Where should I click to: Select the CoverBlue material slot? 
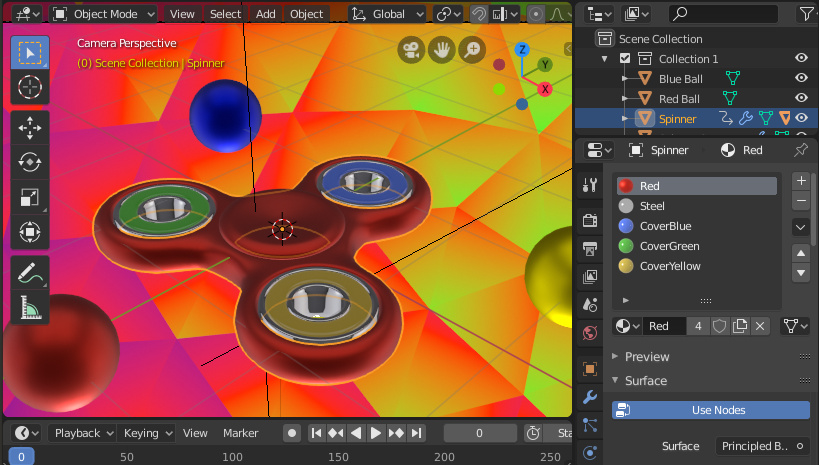(x=696, y=226)
